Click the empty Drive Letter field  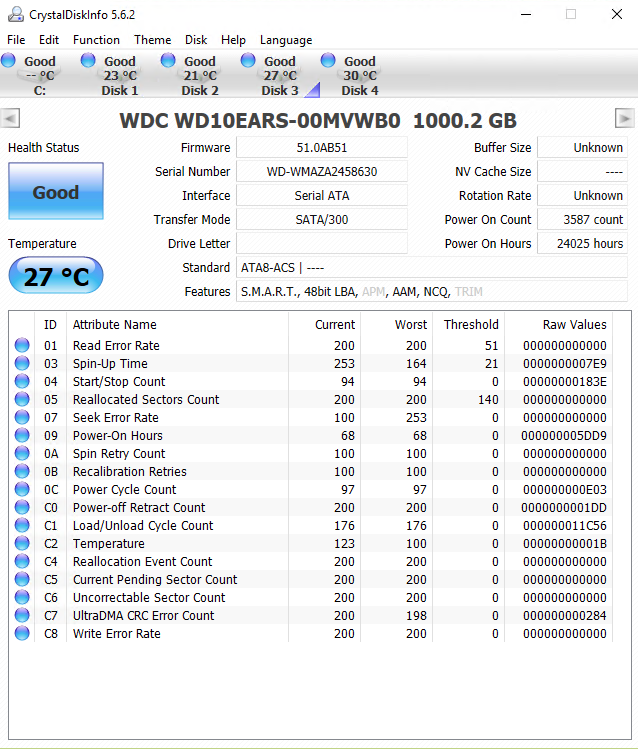[322, 243]
